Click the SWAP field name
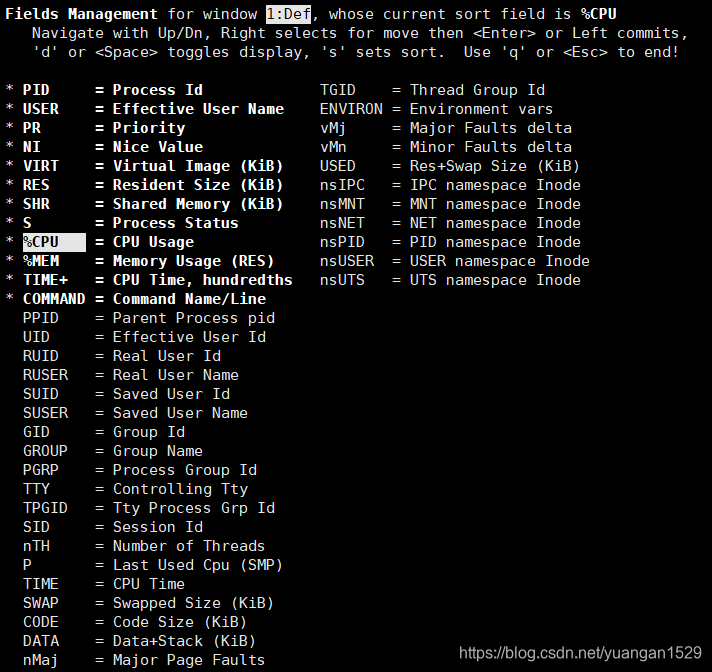Viewport: 712px width, 672px height. 41,603
